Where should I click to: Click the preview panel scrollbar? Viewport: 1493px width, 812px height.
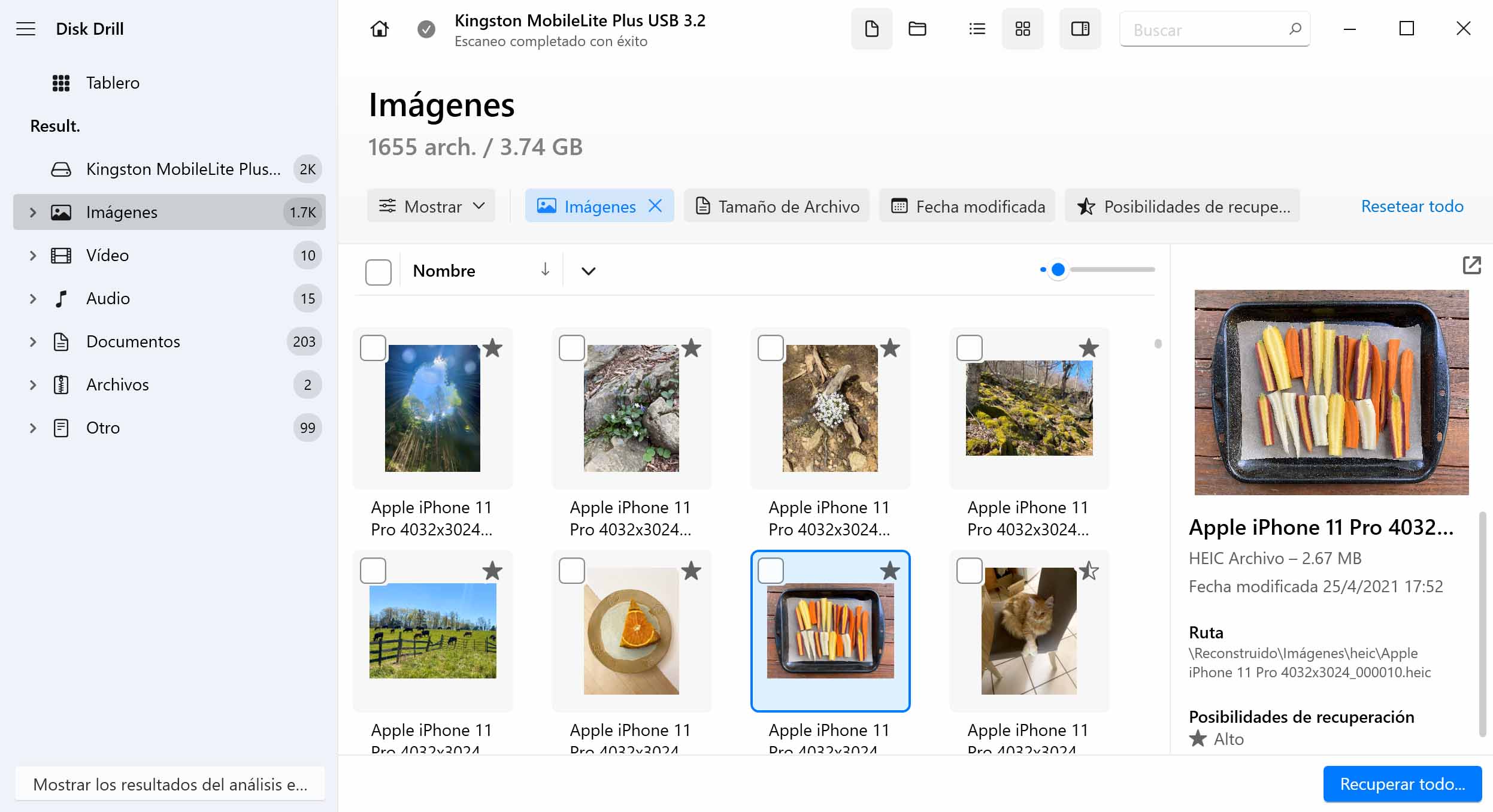(x=1482, y=624)
